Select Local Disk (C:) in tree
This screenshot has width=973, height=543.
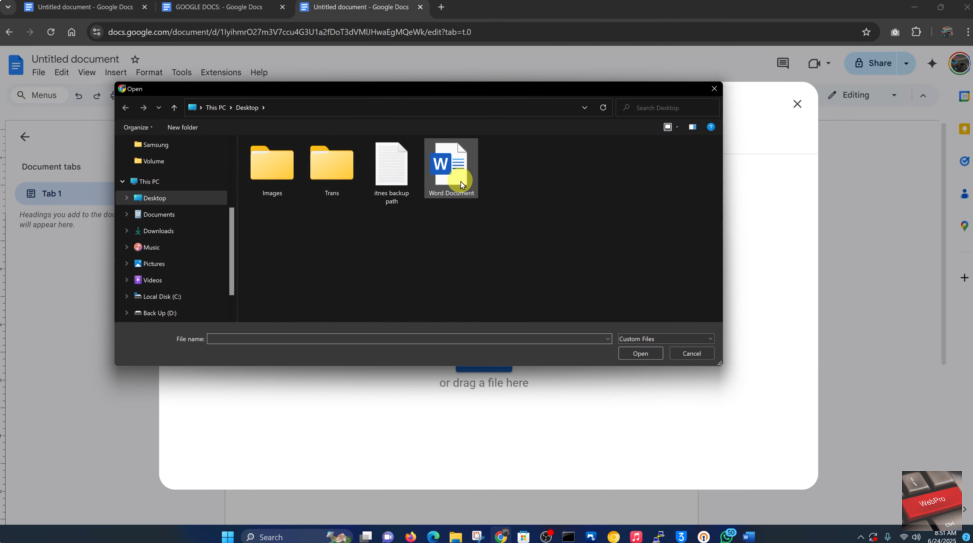(158, 297)
